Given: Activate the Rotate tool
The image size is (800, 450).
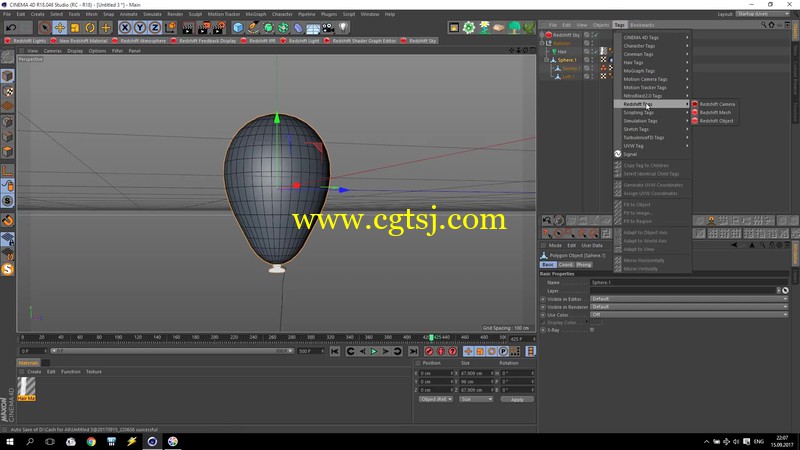Looking at the screenshot, I should pyautogui.click(x=90, y=28).
